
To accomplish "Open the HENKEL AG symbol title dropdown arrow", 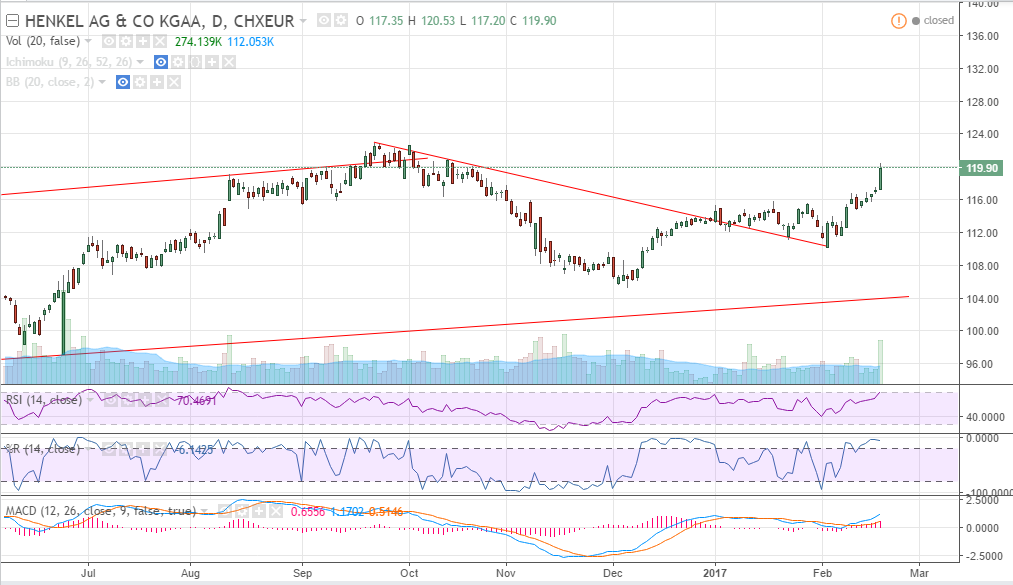I will click(304, 21).
